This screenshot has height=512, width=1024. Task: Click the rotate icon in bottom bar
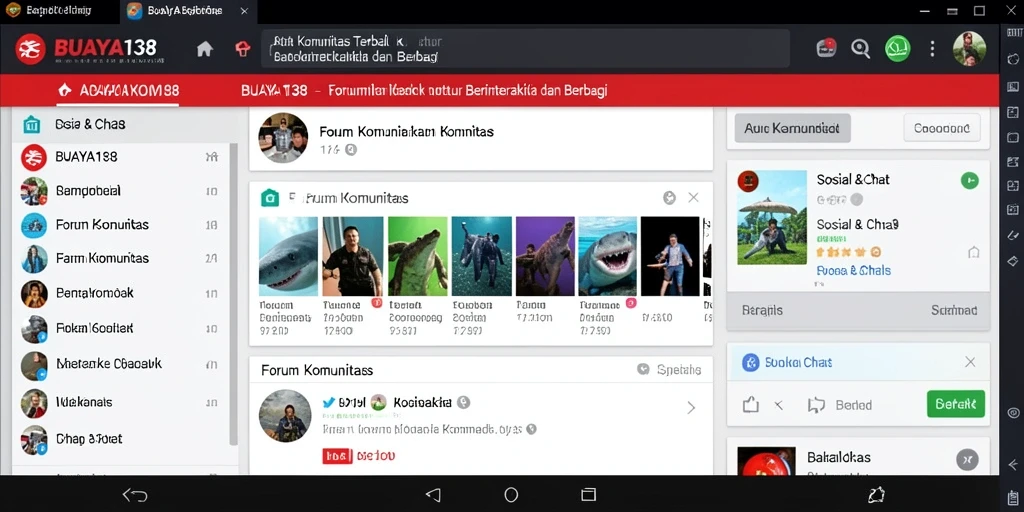point(876,494)
